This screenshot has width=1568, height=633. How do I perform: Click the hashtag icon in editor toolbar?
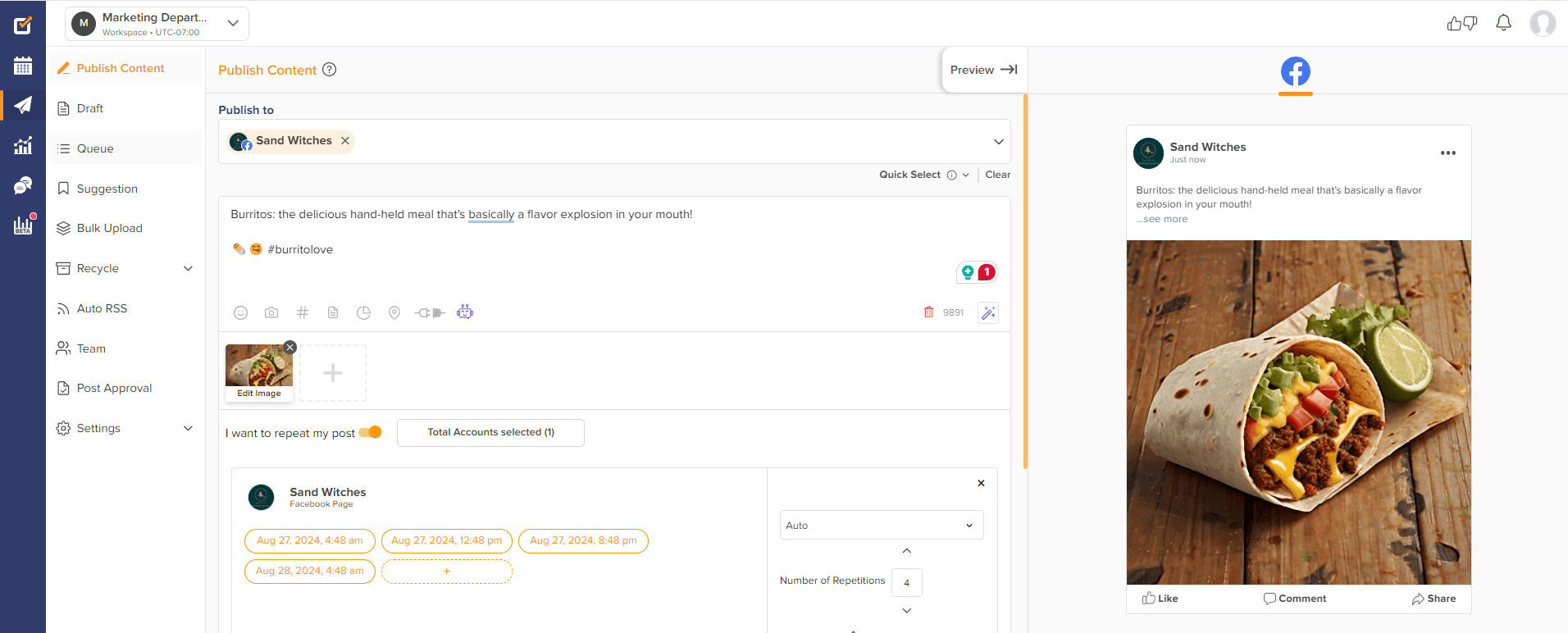[303, 312]
